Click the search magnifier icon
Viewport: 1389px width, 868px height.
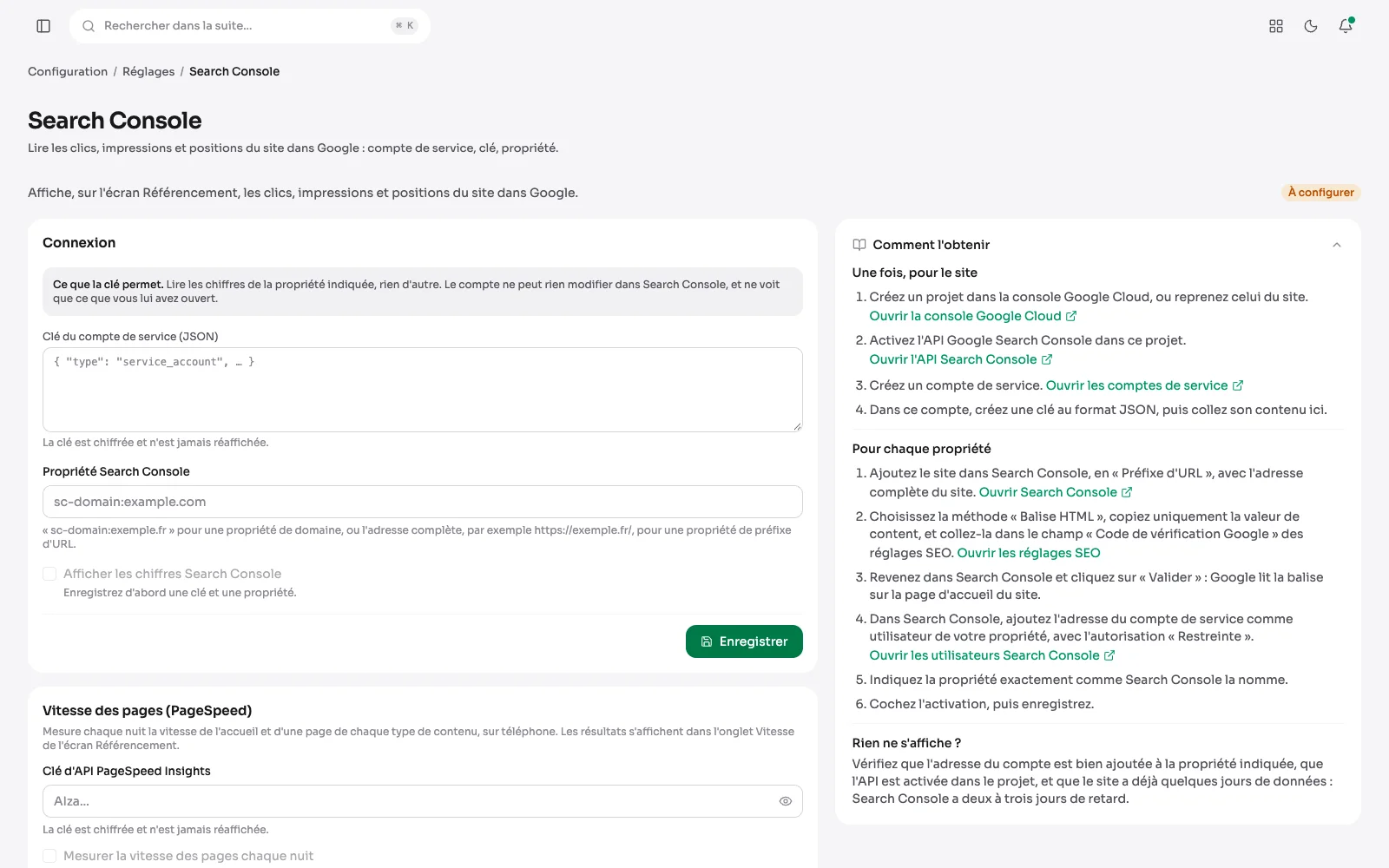(89, 26)
